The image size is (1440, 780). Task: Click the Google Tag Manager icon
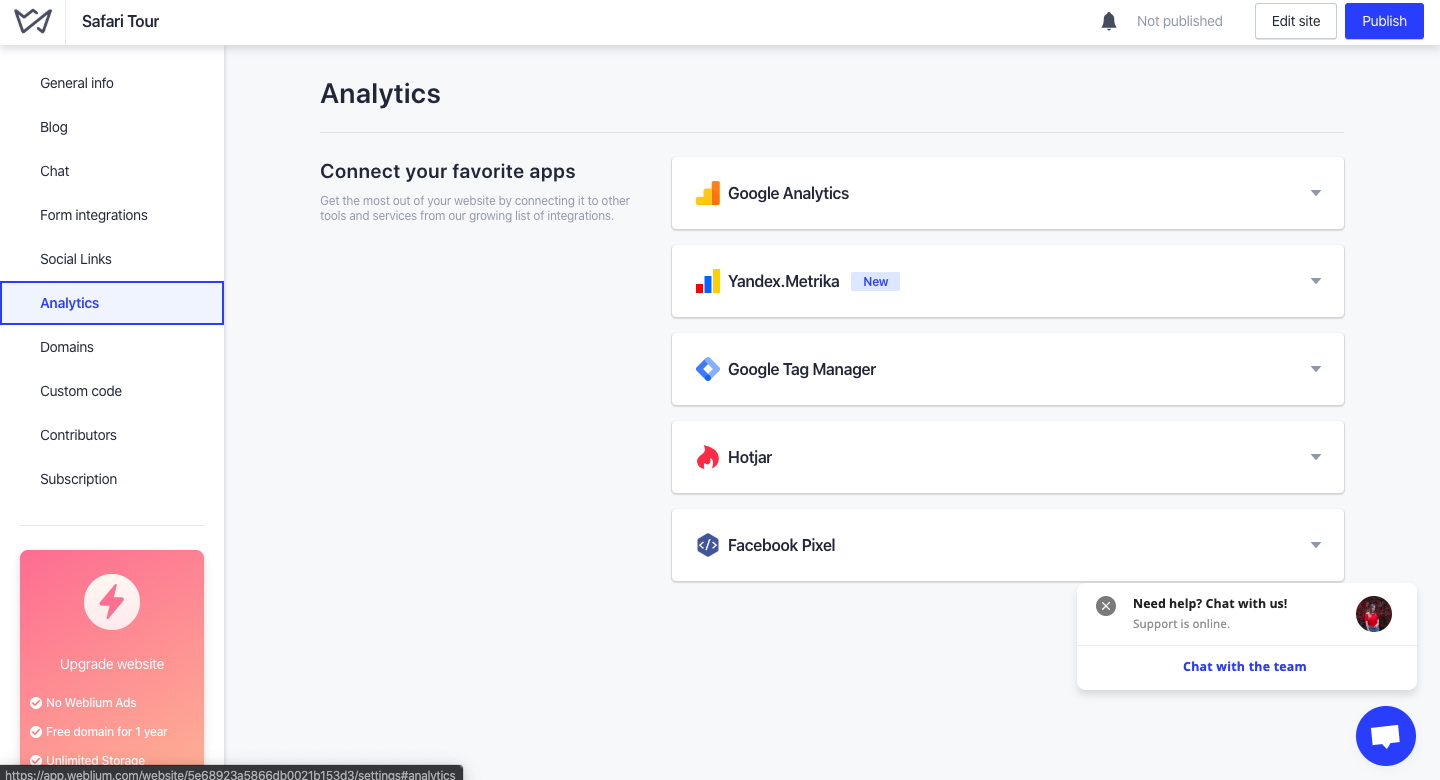708,369
